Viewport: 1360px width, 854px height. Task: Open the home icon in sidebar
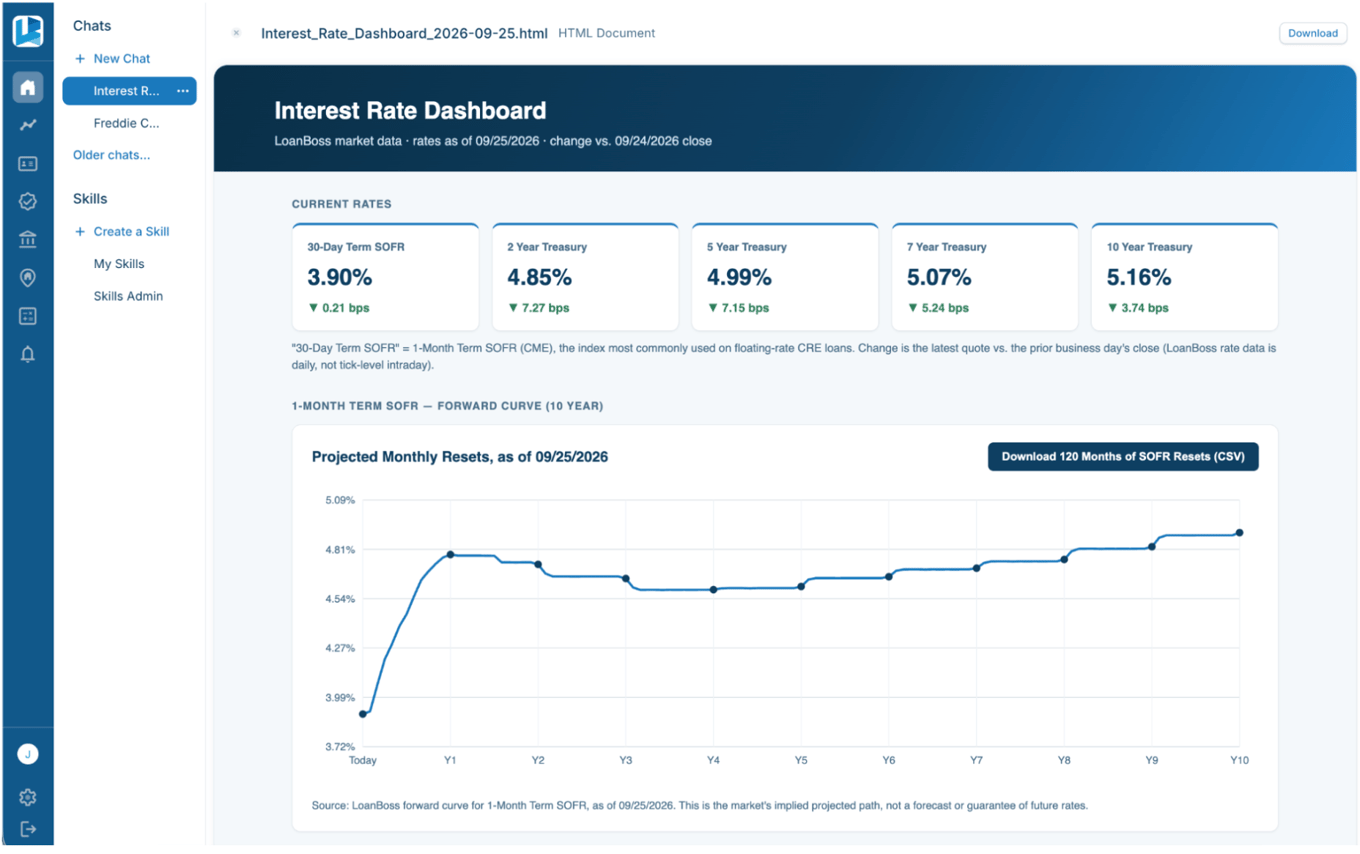(28, 87)
